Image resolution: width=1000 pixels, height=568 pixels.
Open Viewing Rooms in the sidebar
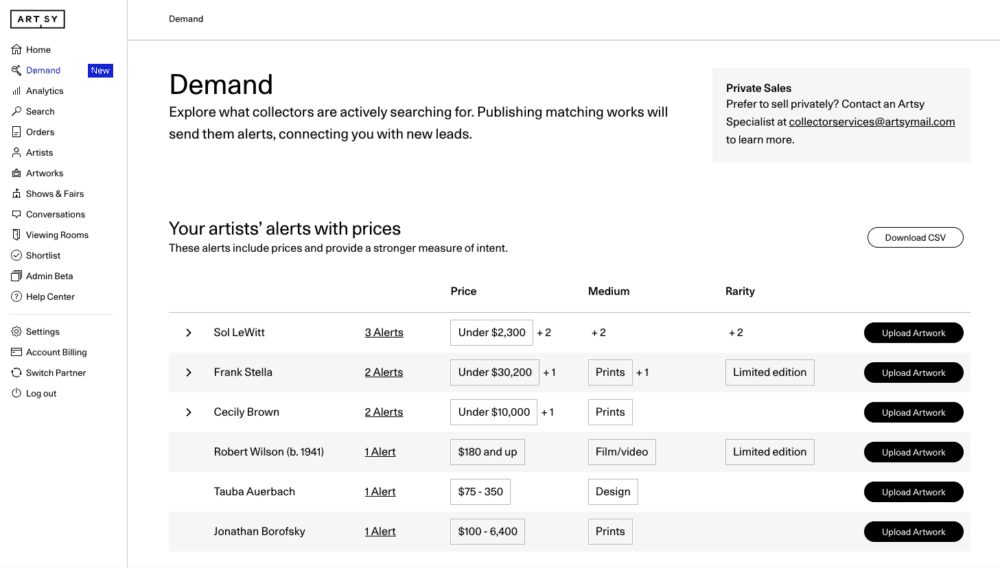click(57, 235)
